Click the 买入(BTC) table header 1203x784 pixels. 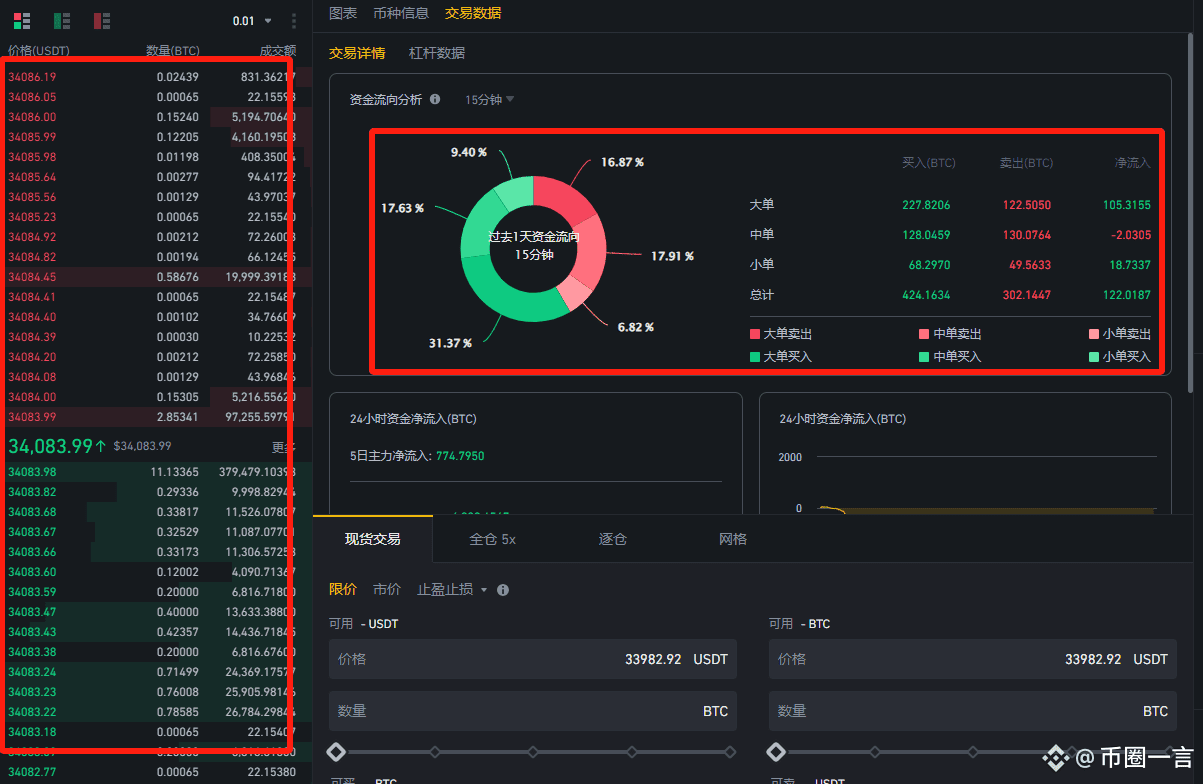[x=928, y=163]
